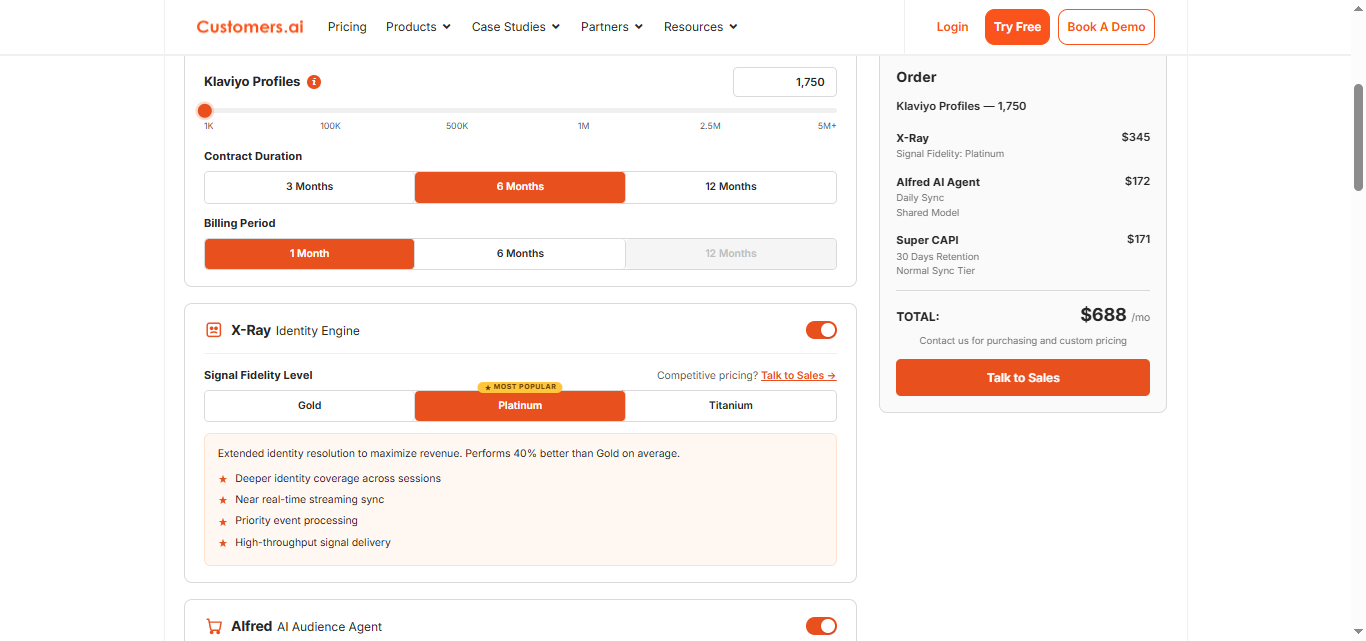
Task: Toggle the Alfred AI Audience Agent switch
Action: pos(821,626)
